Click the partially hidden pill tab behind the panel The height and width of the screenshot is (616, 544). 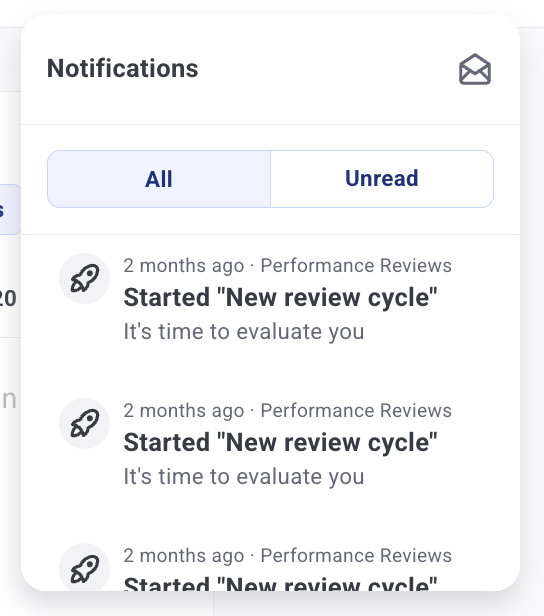coord(10,209)
